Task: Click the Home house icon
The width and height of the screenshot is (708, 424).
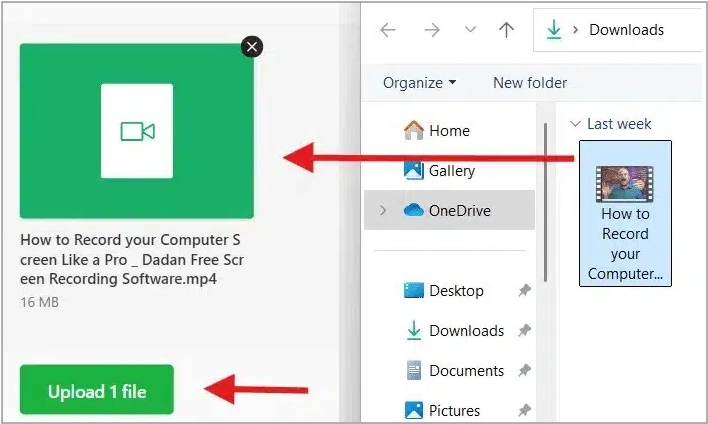Action: [x=414, y=130]
